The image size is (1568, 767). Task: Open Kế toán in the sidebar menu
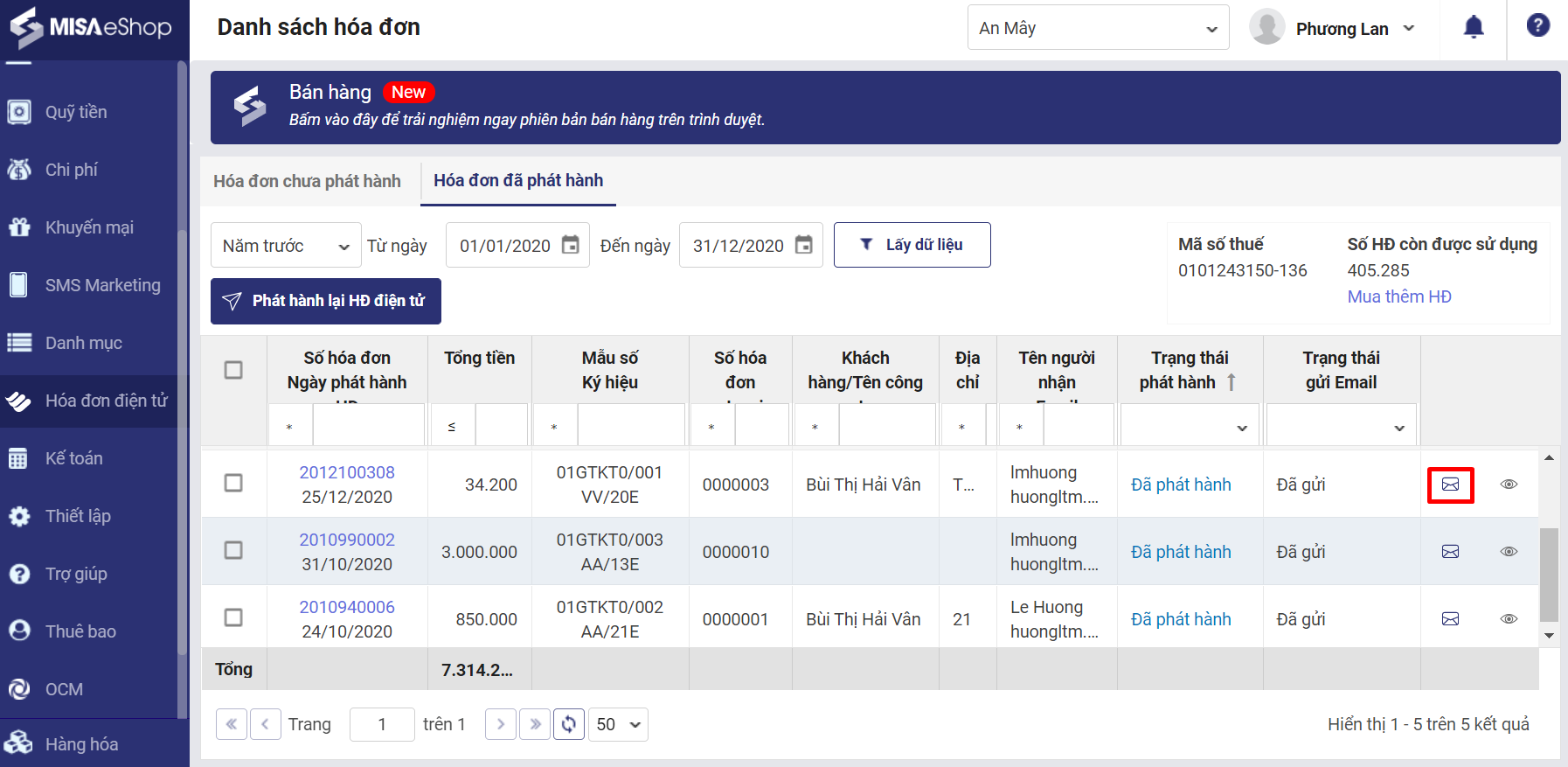click(74, 458)
